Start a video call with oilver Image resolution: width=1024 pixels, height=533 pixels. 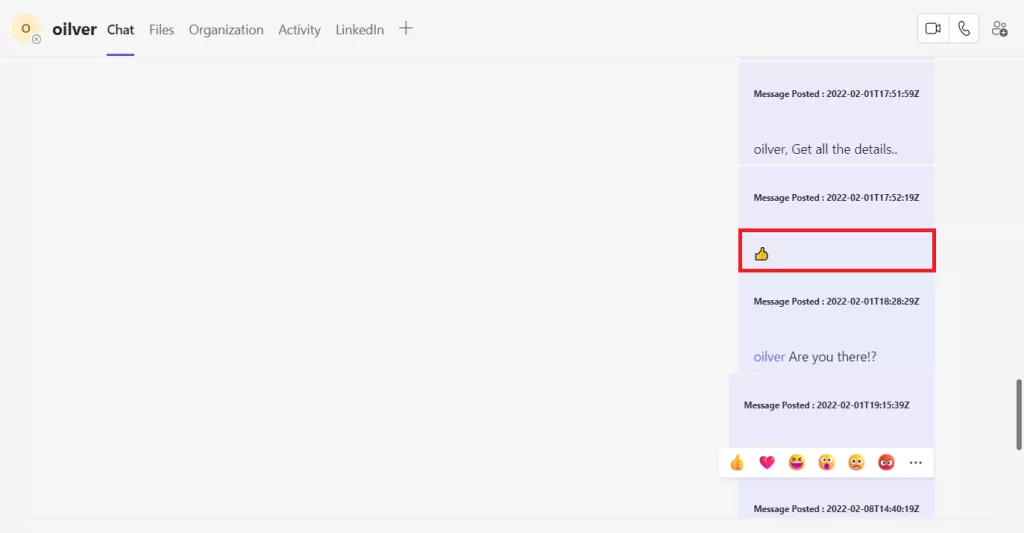click(x=933, y=29)
